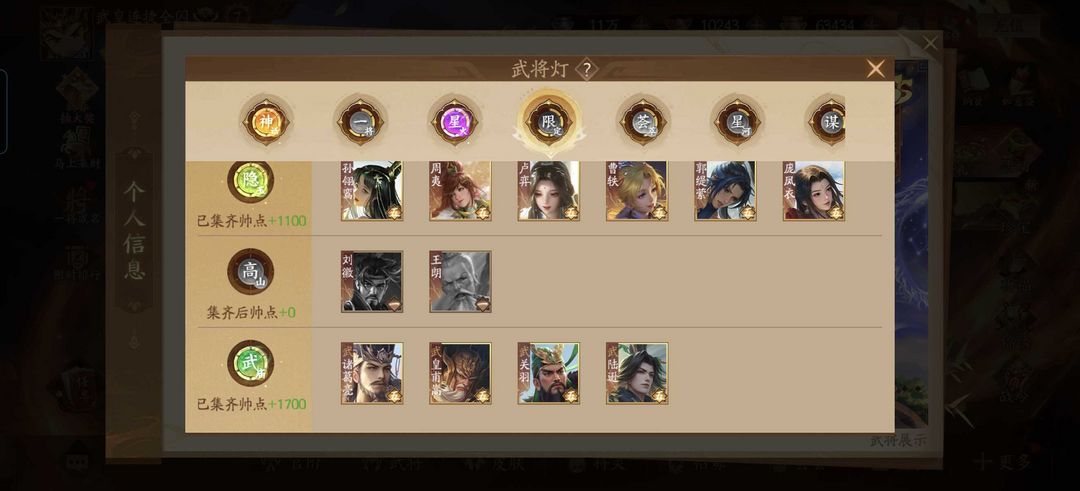Open 刘徽 greyed-out general portrait
Screen dimensions: 1080x491
372,282
